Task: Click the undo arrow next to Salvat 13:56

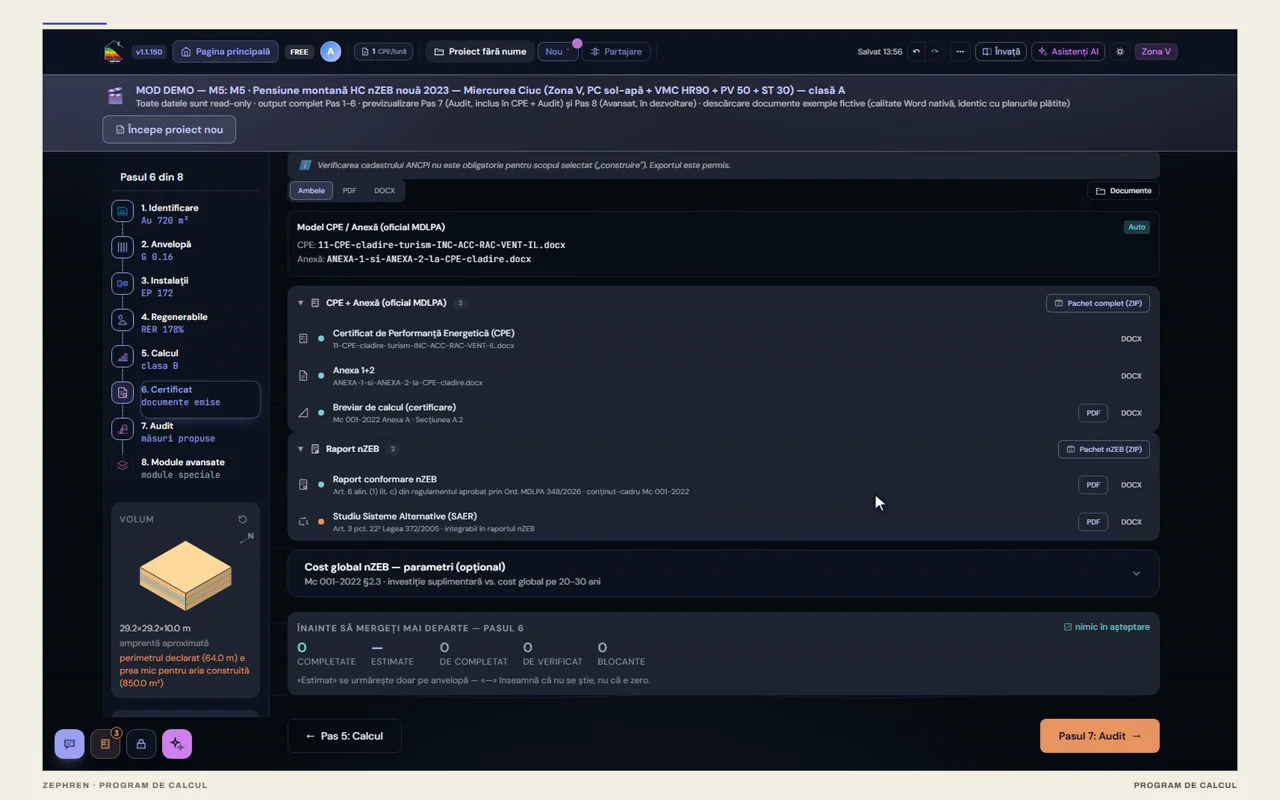Action: pos(916,52)
